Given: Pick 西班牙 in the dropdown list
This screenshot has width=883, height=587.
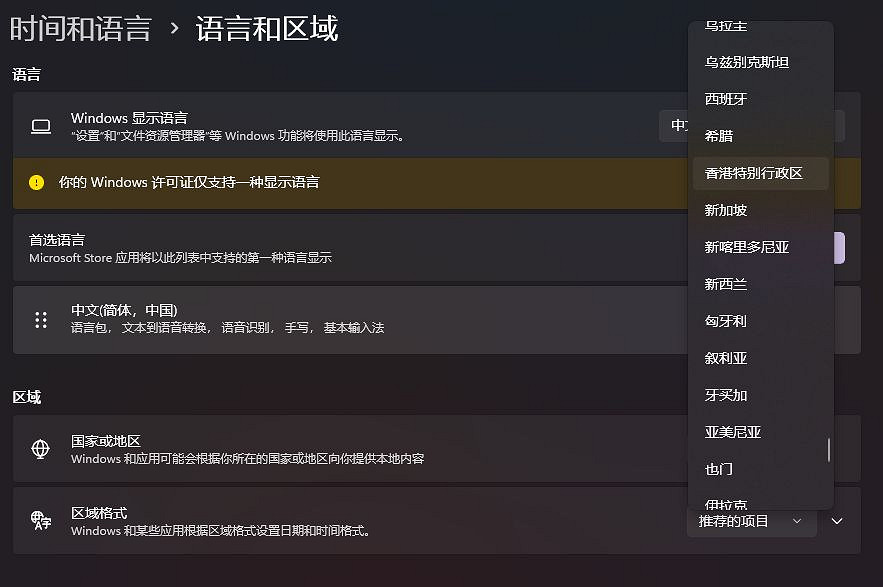Looking at the screenshot, I should point(726,99).
